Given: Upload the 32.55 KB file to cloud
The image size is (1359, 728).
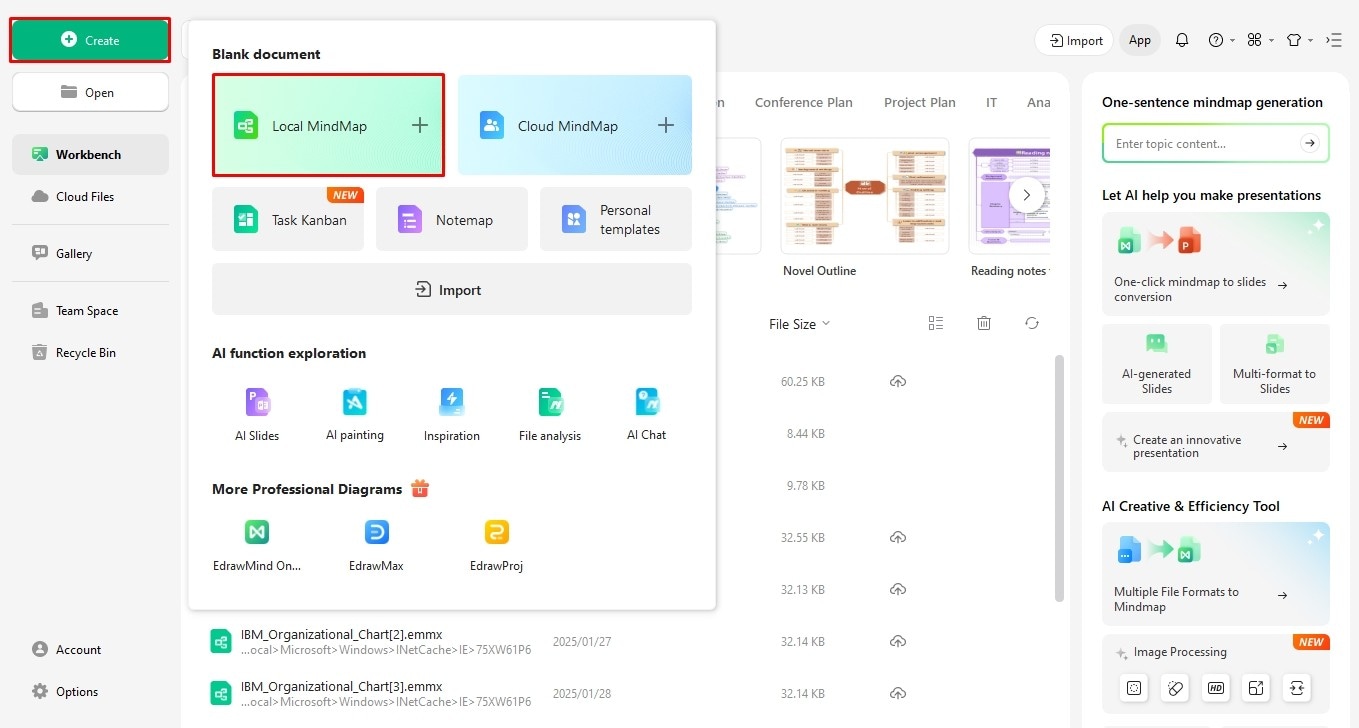Looking at the screenshot, I should (x=898, y=537).
